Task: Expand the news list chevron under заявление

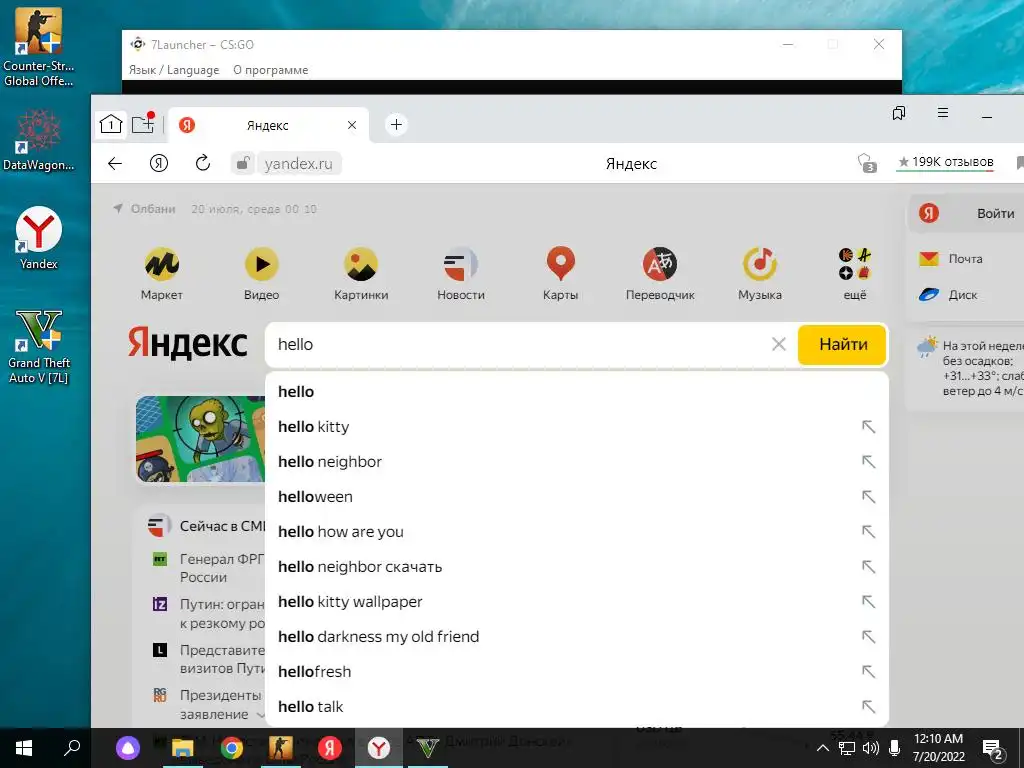Action: (261, 715)
